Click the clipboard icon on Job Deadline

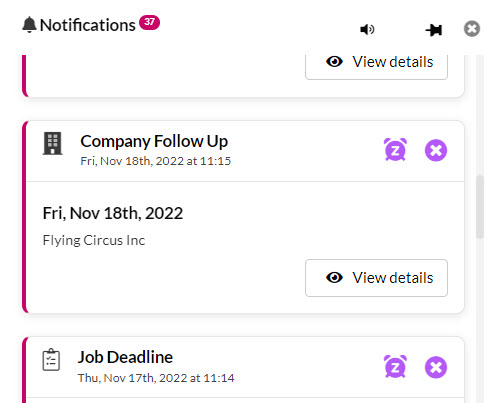pos(51,360)
